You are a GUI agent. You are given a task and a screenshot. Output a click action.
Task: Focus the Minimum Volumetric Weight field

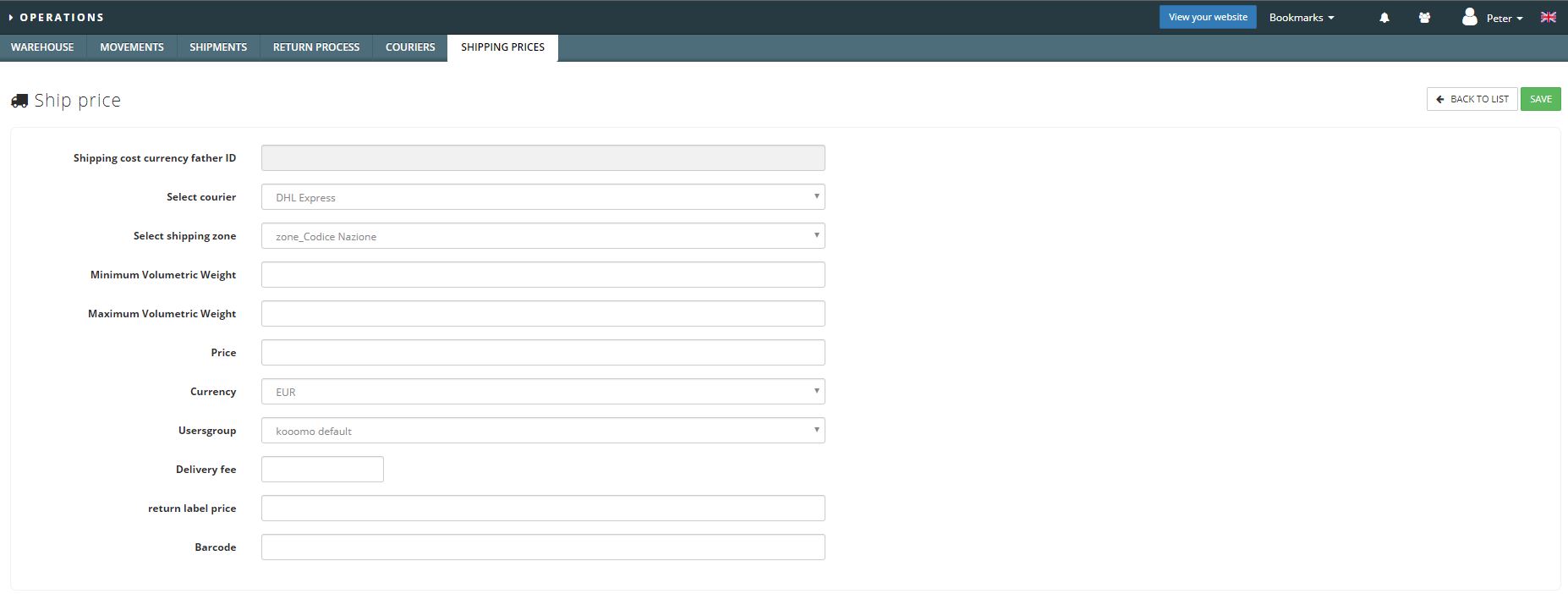coord(543,275)
